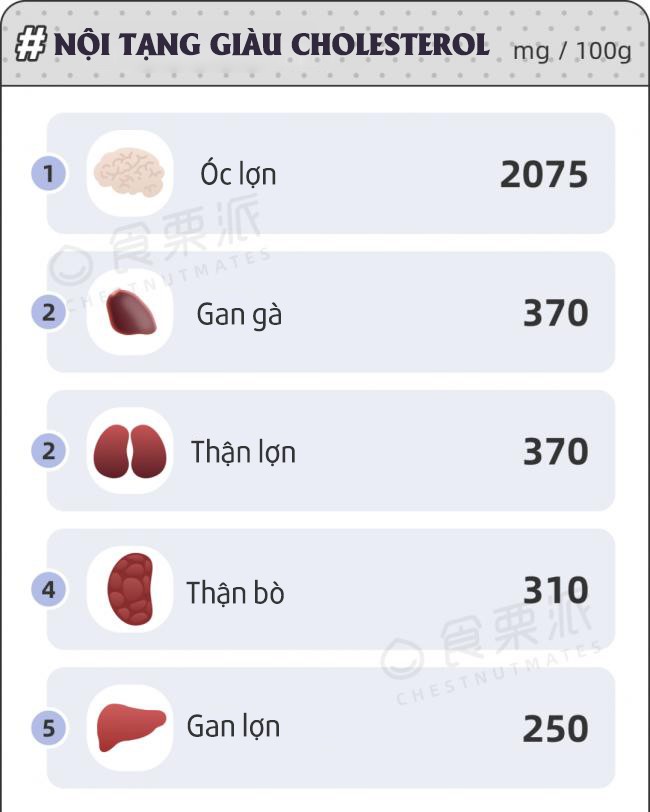650x812 pixels.
Task: Click the 250 cholesterol value
Action: tap(555, 728)
